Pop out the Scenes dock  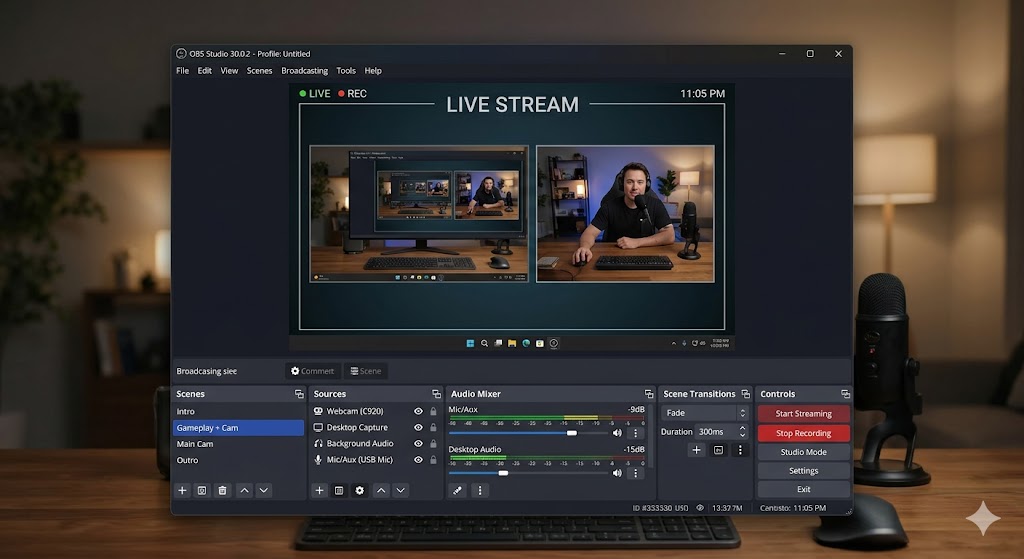299,394
